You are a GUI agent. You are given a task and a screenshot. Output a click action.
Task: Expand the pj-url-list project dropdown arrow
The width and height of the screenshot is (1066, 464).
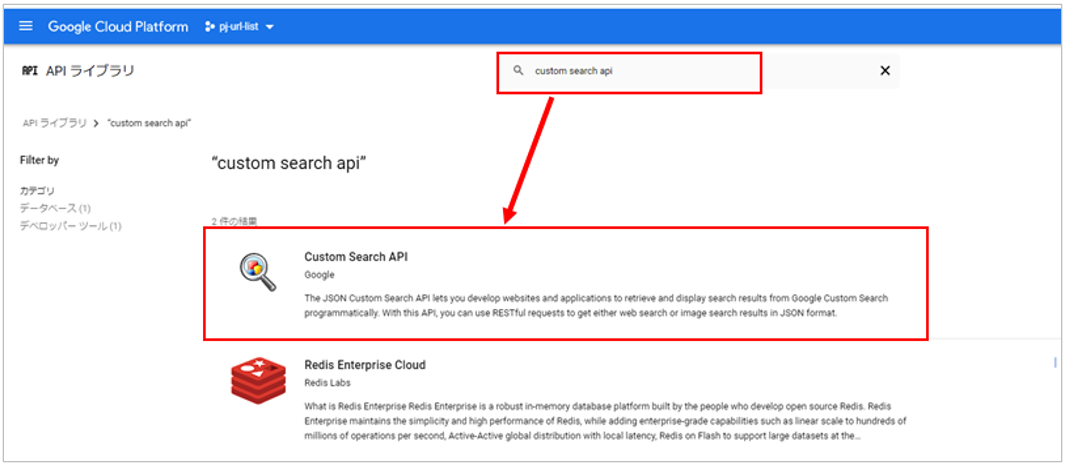point(270,27)
